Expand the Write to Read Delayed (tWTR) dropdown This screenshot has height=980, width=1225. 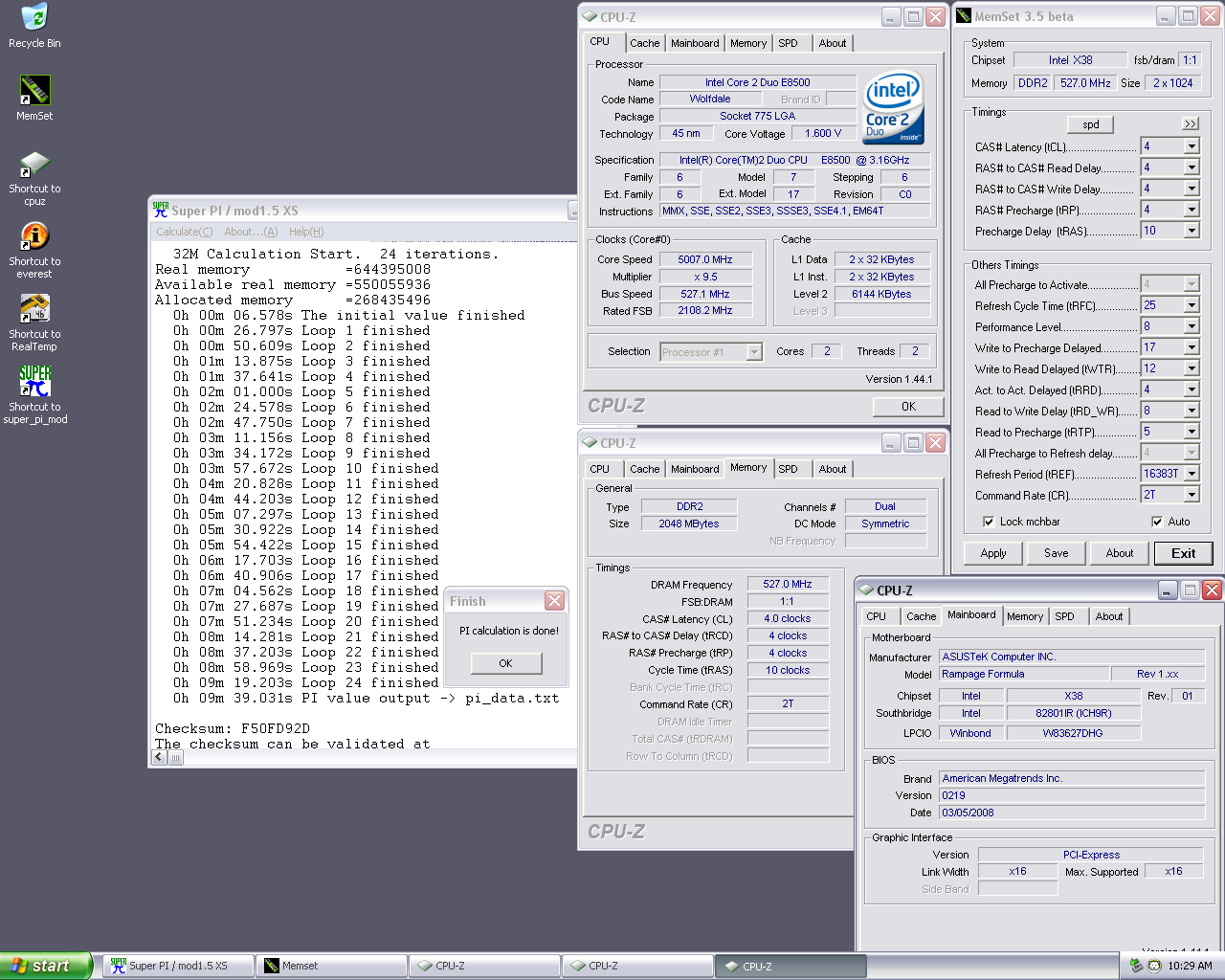click(x=1192, y=368)
